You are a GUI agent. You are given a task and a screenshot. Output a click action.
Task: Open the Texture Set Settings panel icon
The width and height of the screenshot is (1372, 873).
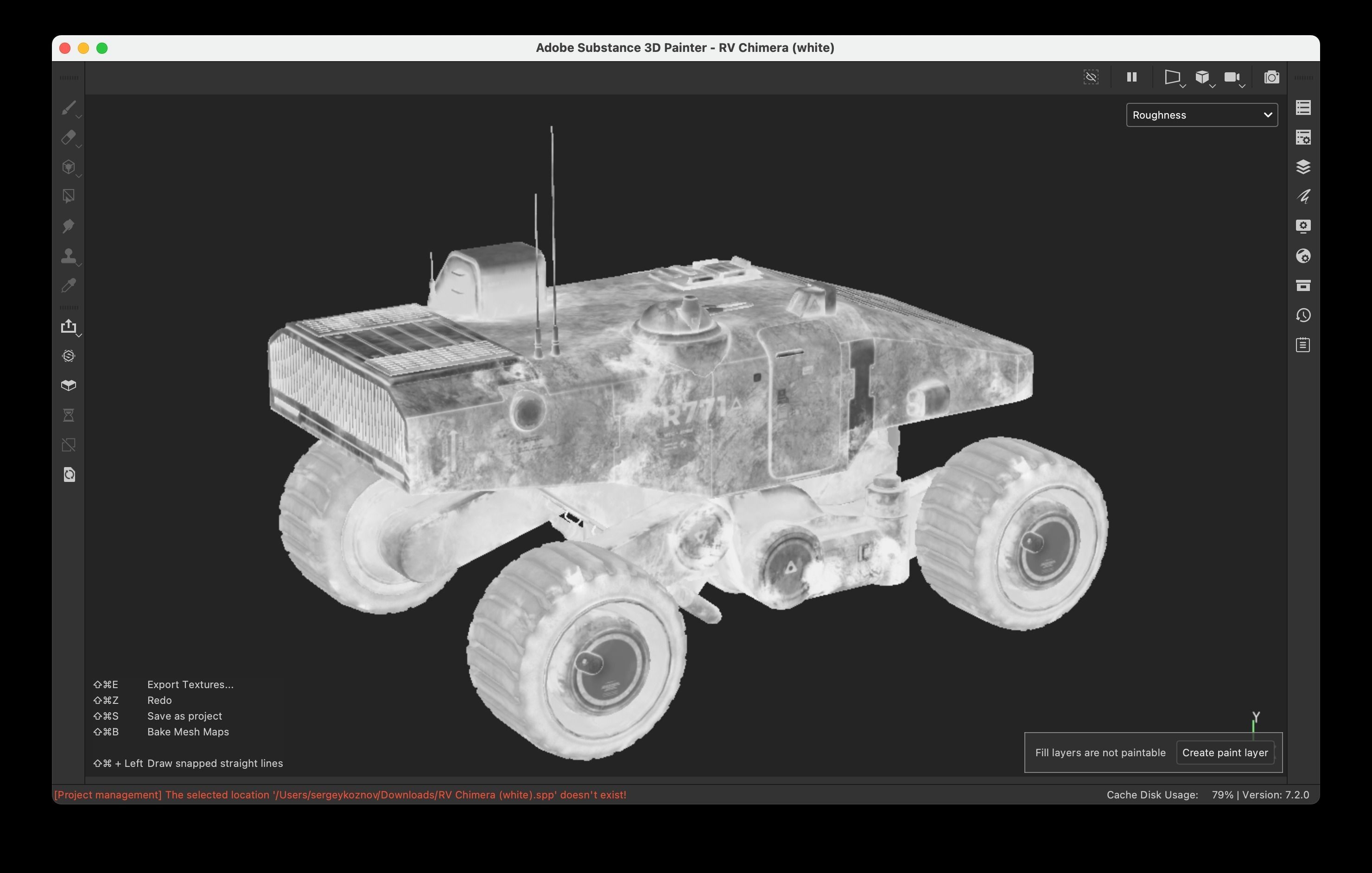pos(1303,137)
